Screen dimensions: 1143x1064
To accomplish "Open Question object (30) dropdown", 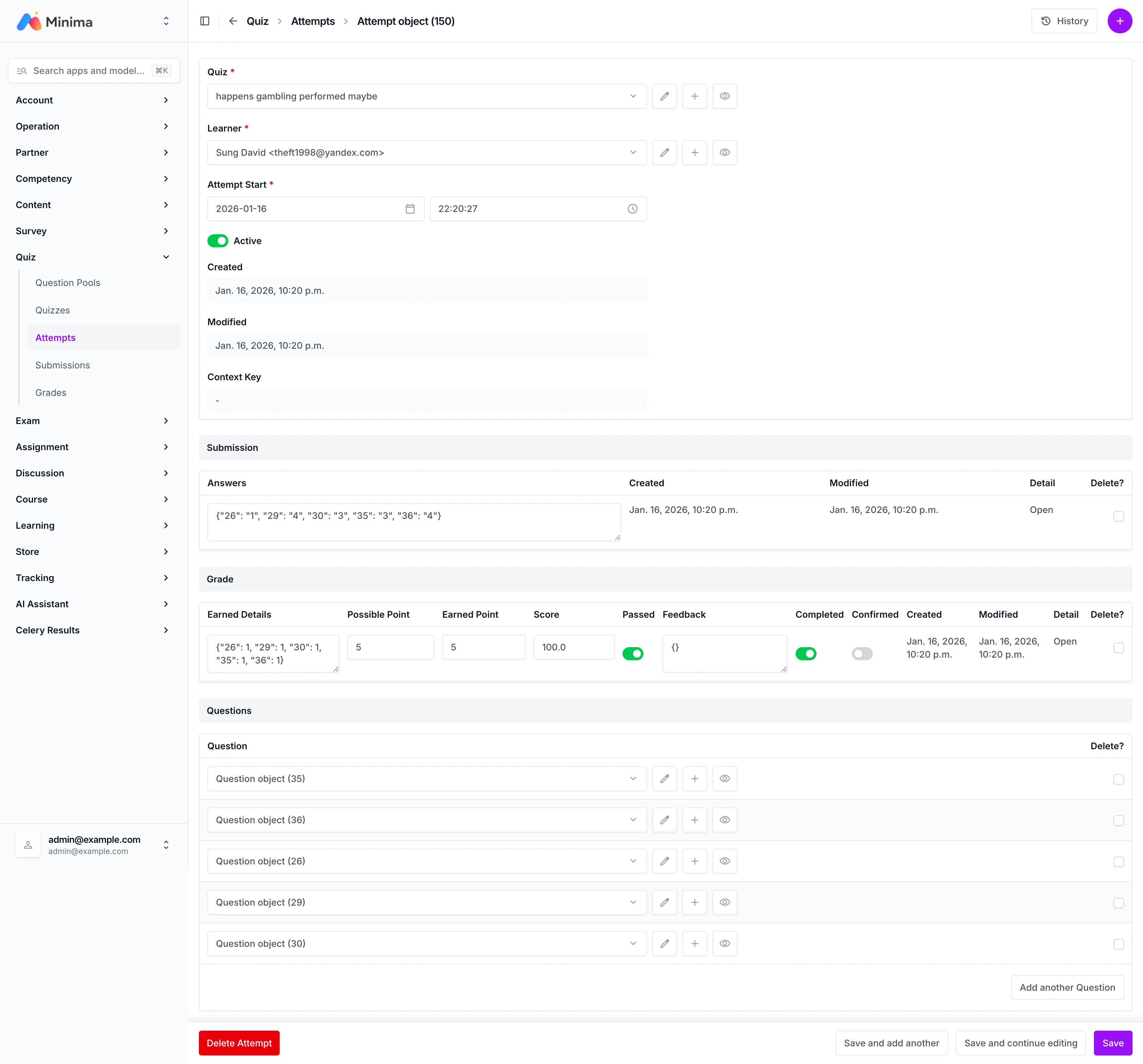I will coord(427,944).
